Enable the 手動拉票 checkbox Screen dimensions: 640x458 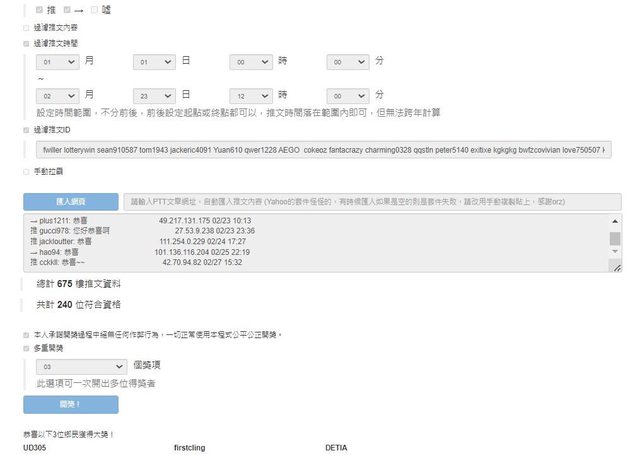tap(27, 172)
